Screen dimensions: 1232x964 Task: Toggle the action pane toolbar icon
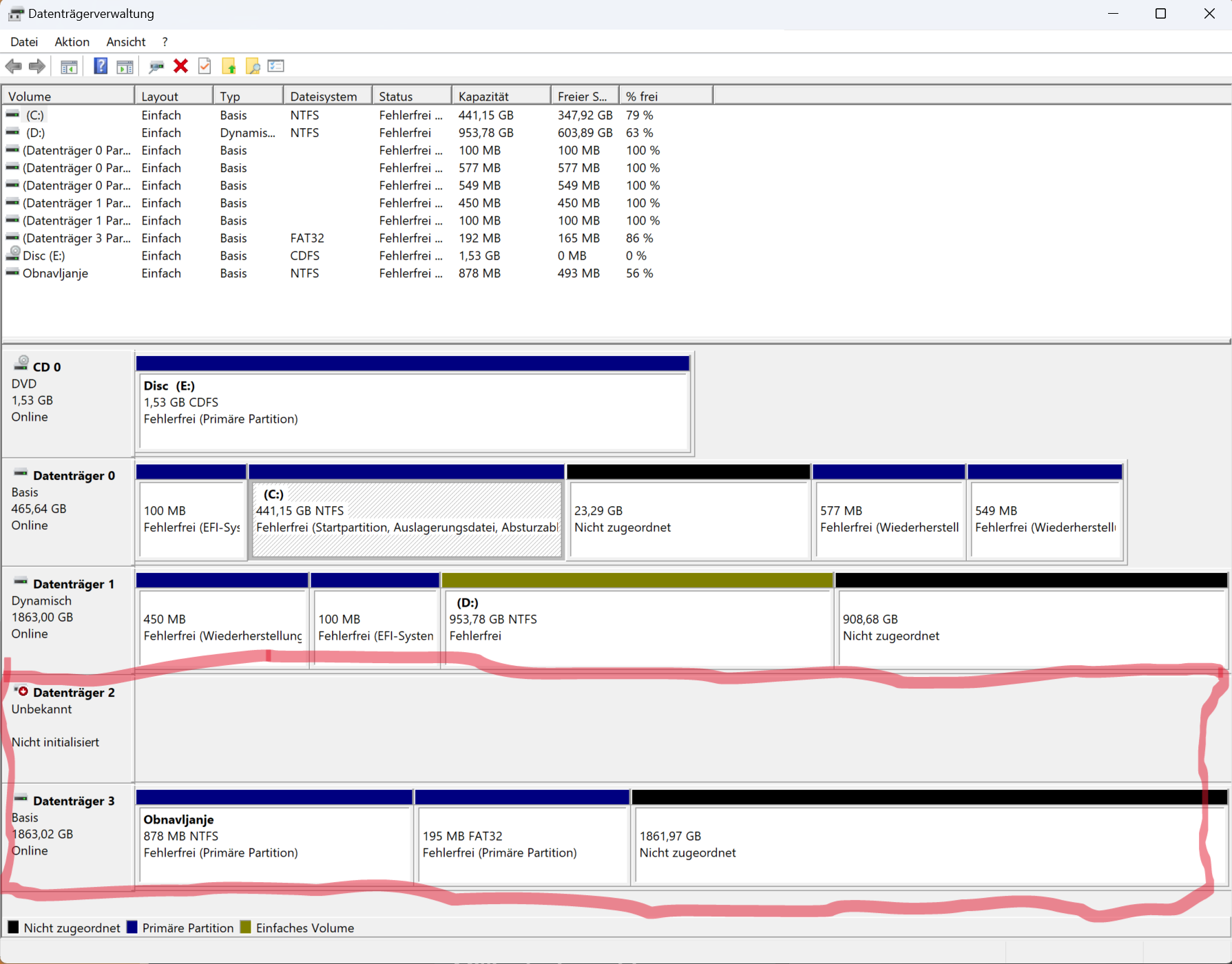pos(125,67)
